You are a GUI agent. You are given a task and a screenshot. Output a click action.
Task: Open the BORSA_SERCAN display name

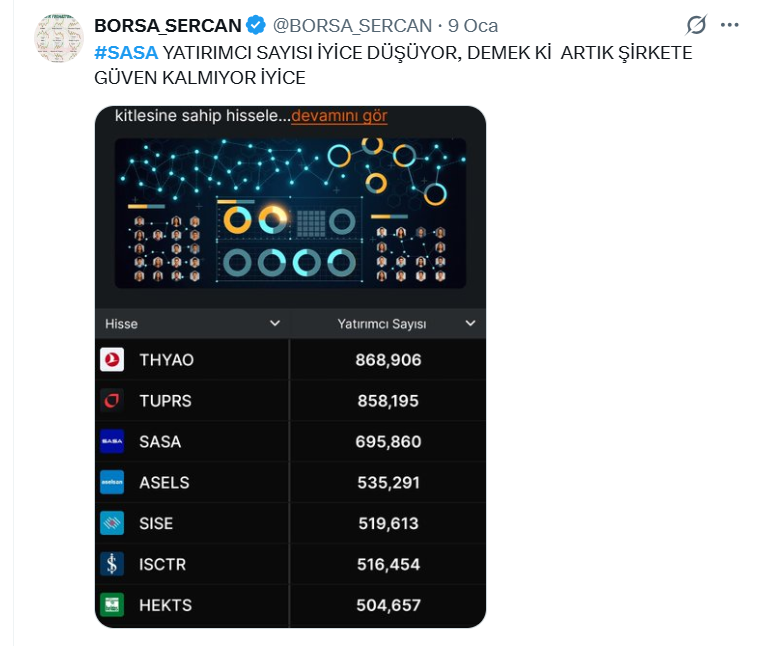point(167,25)
